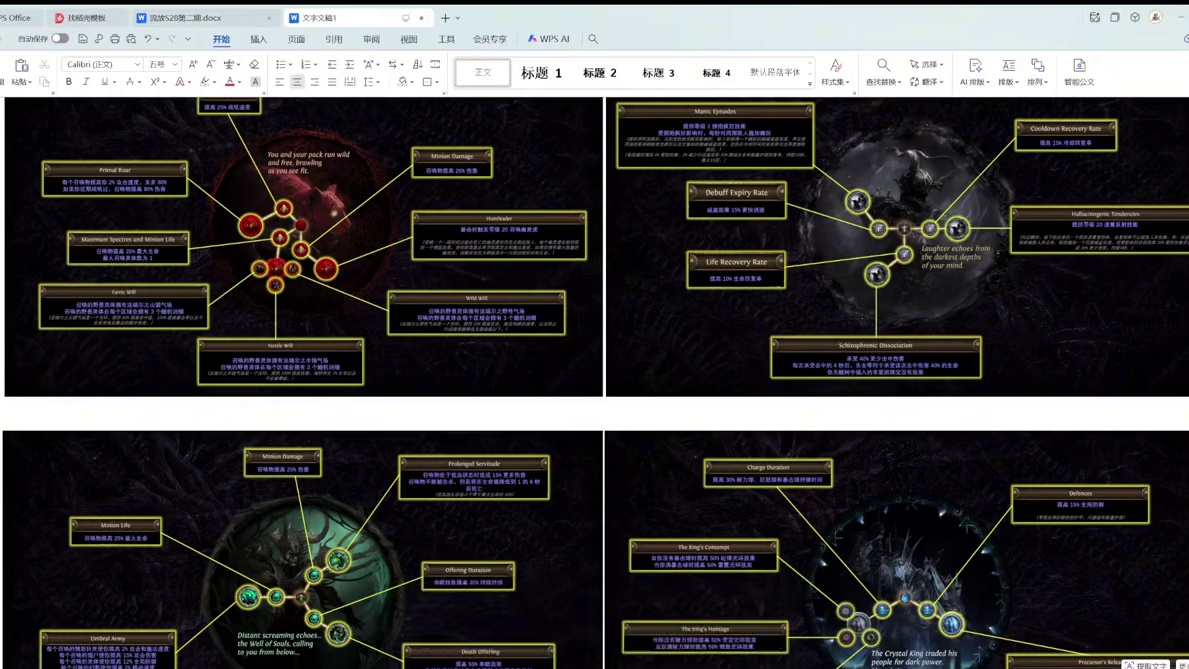
Task: Click the Bold formatting icon
Action: pyautogui.click(x=69, y=82)
